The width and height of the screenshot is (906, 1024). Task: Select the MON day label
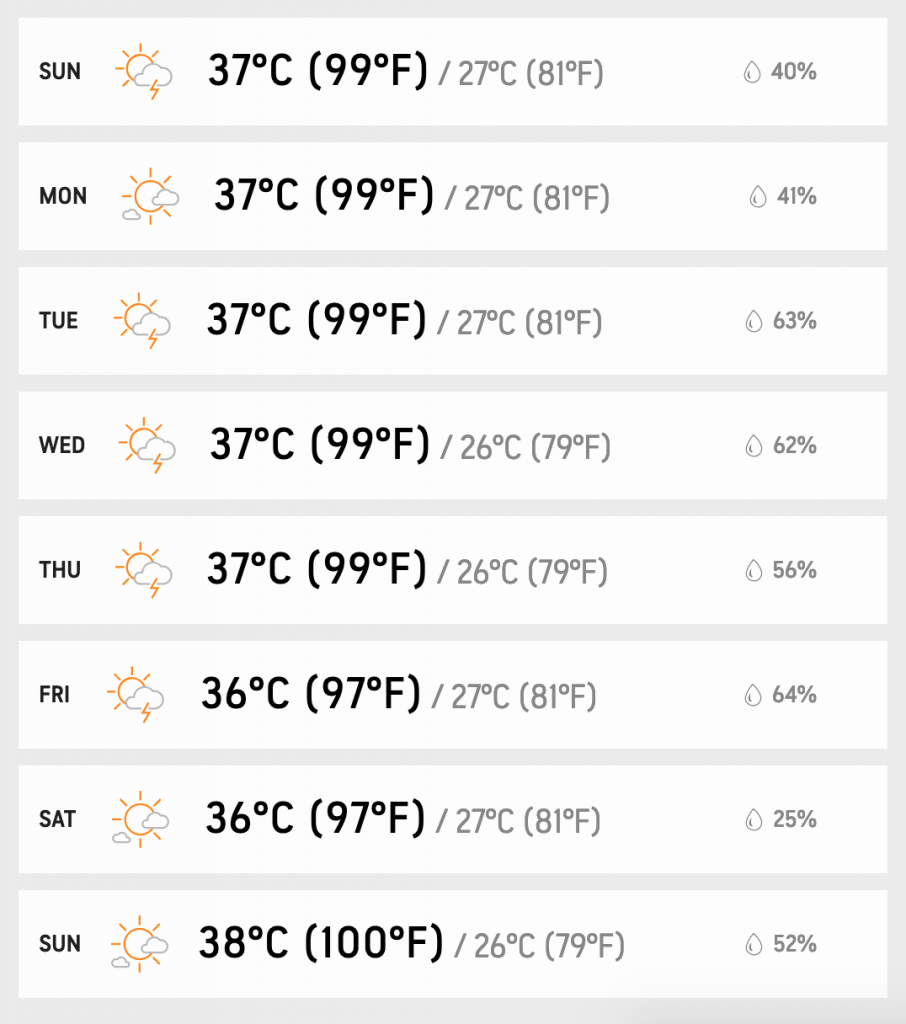coord(63,196)
